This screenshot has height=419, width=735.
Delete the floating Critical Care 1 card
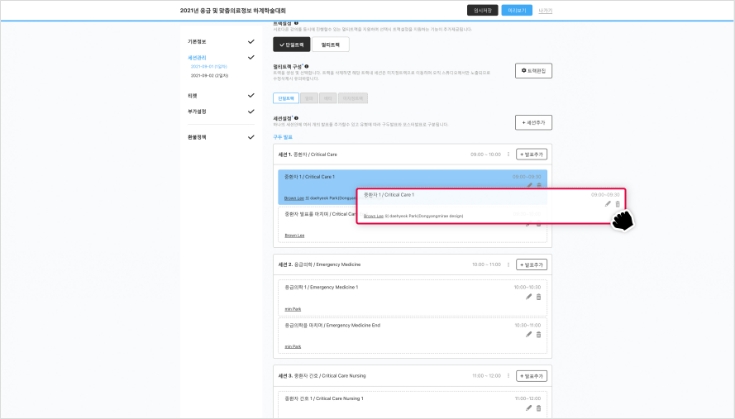click(618, 204)
